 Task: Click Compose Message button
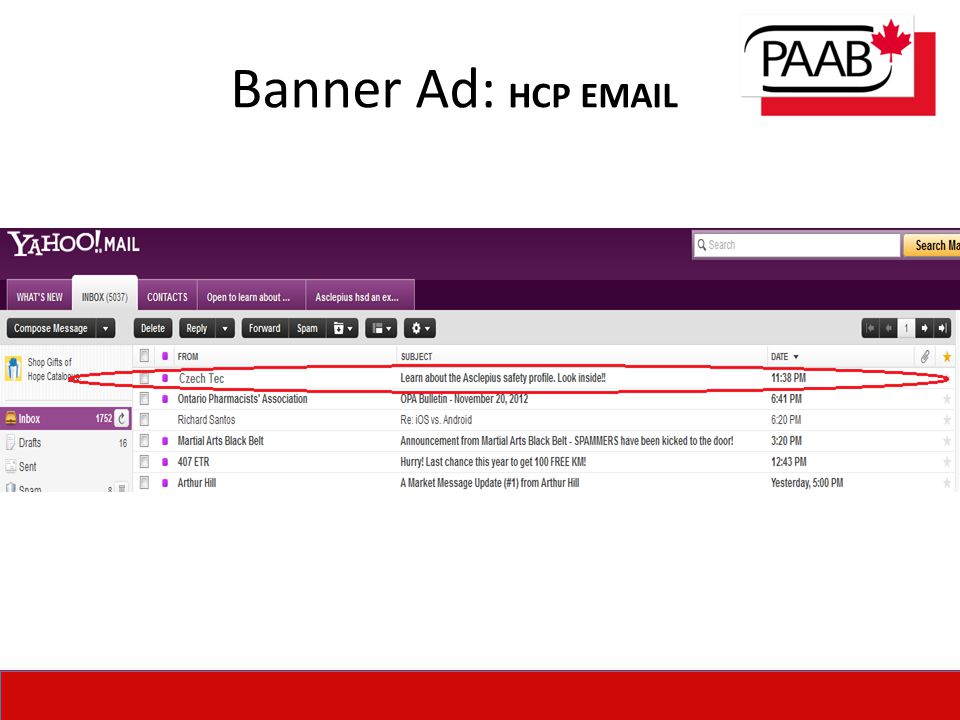pos(51,329)
